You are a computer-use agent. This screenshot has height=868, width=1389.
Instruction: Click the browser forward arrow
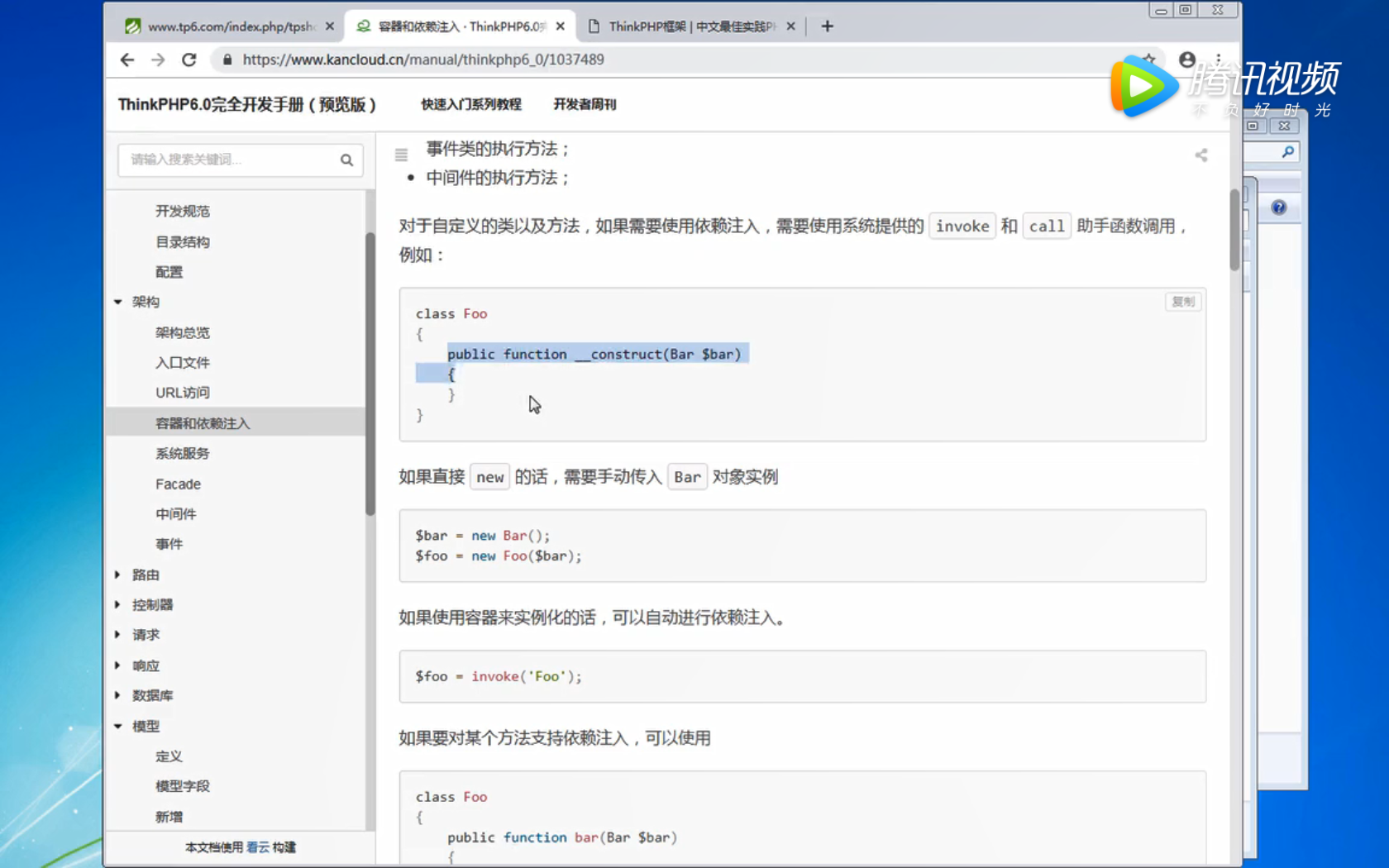[x=158, y=60]
